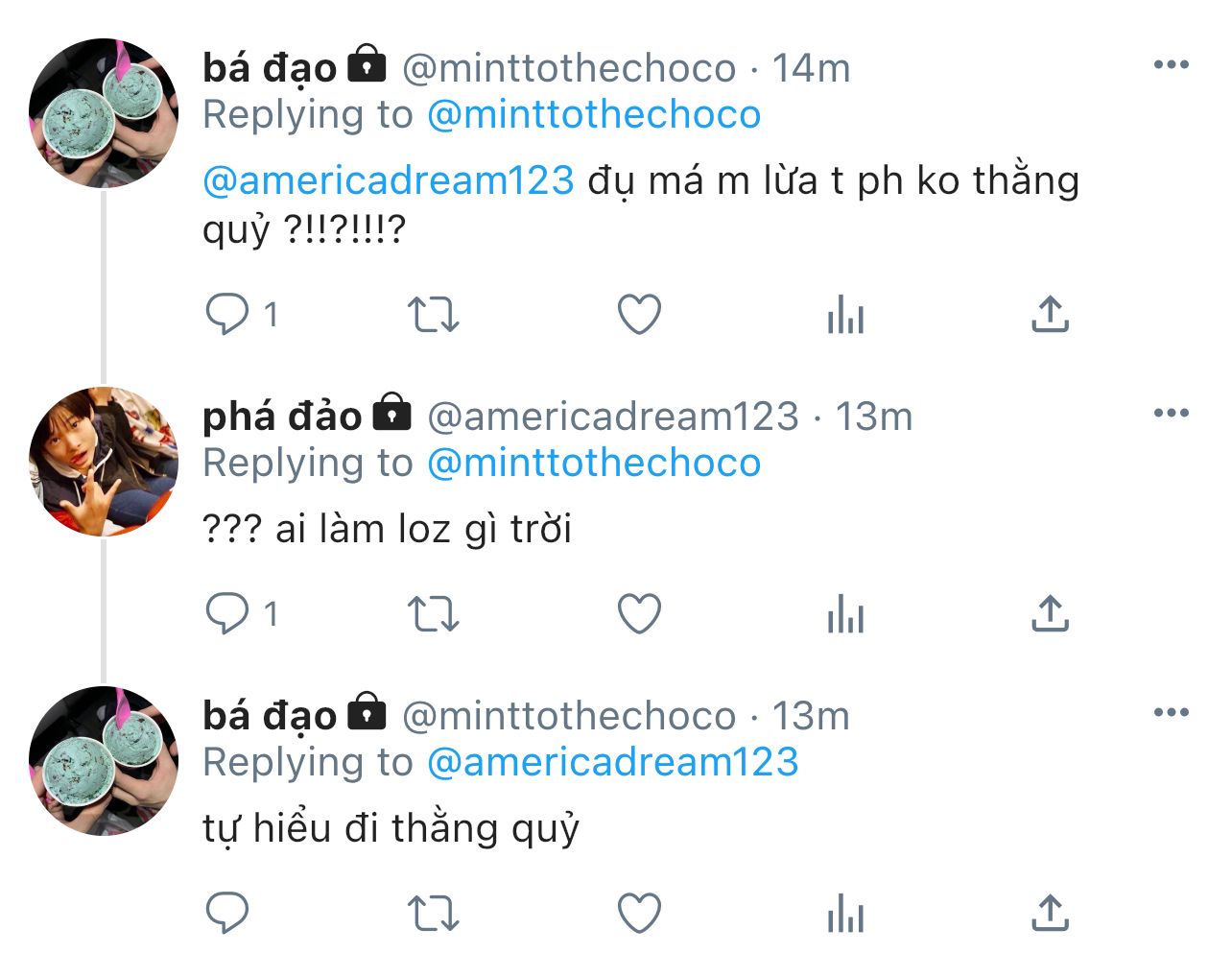Image resolution: width=1232 pixels, height=953 pixels.
Task: View analytics of phá đảo's tweet
Action: tap(845, 613)
